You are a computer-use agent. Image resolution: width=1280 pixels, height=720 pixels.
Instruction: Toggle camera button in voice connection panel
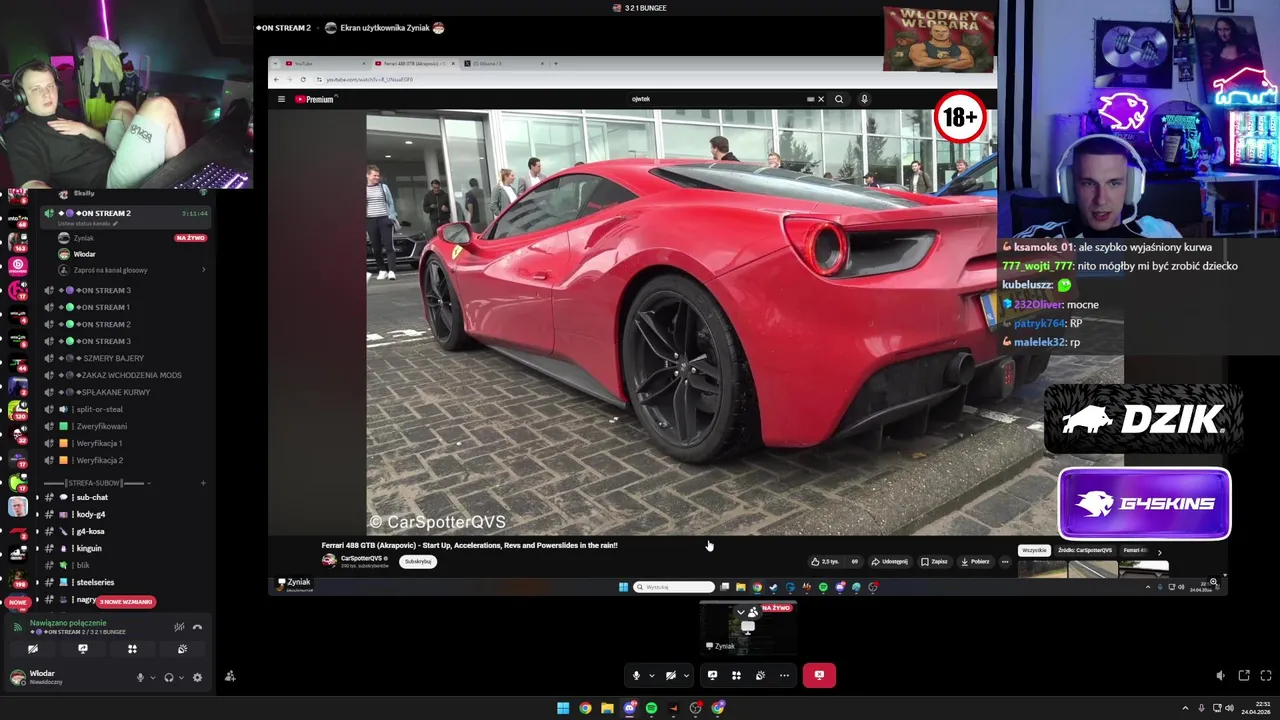point(33,649)
